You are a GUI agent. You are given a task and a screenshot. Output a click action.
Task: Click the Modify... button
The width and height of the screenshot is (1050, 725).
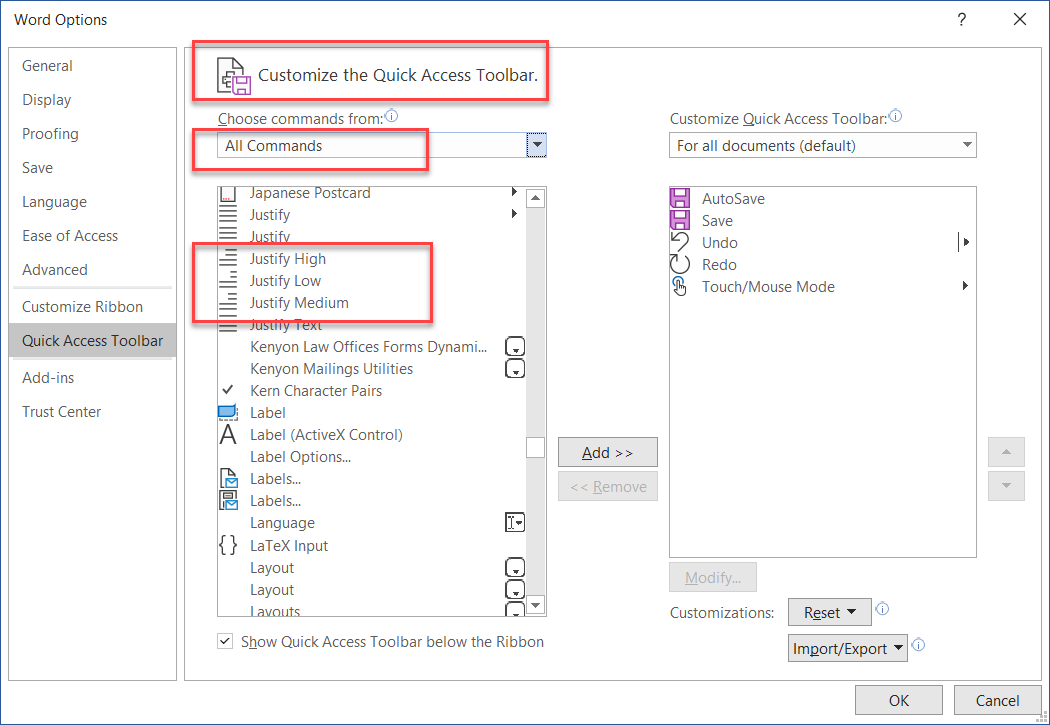click(x=712, y=577)
